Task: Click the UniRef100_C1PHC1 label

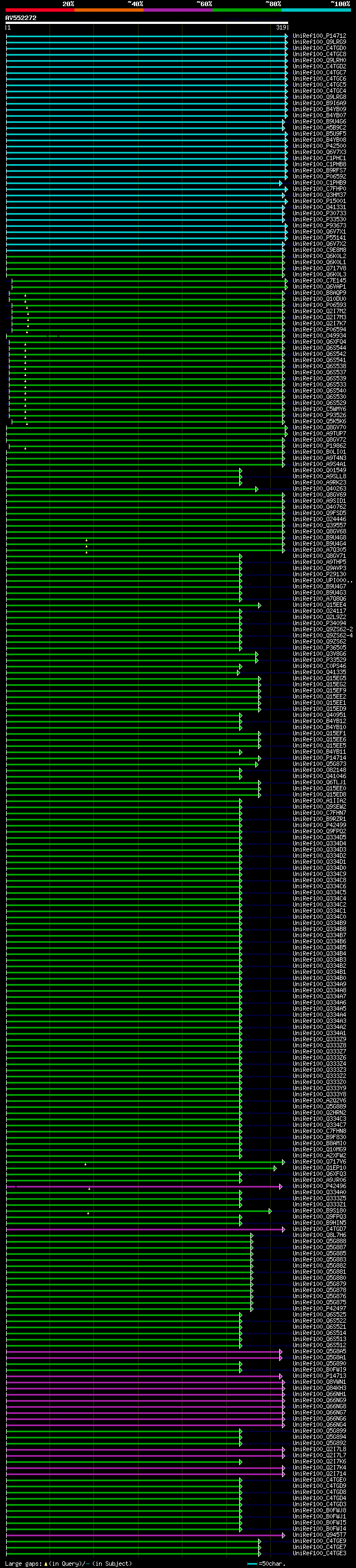Action: [x=319, y=159]
